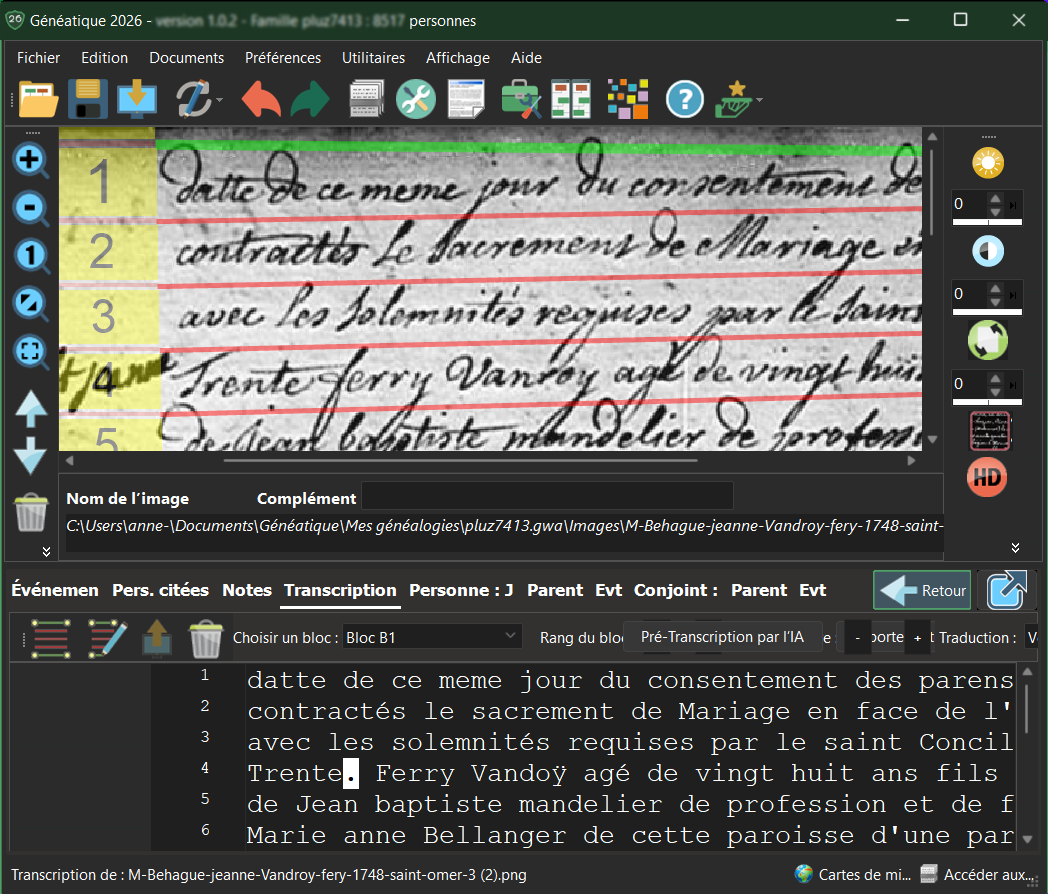This screenshot has width=1048, height=894.
Task: Click the Complément input field
Action: [x=547, y=497]
